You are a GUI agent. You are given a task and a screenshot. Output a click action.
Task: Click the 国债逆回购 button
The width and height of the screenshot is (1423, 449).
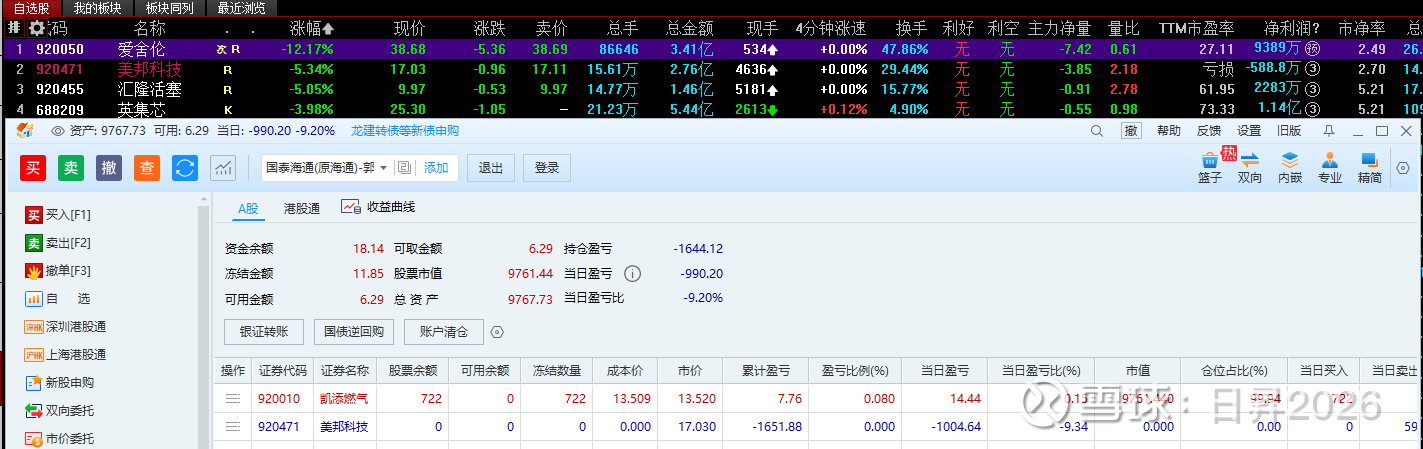354,332
